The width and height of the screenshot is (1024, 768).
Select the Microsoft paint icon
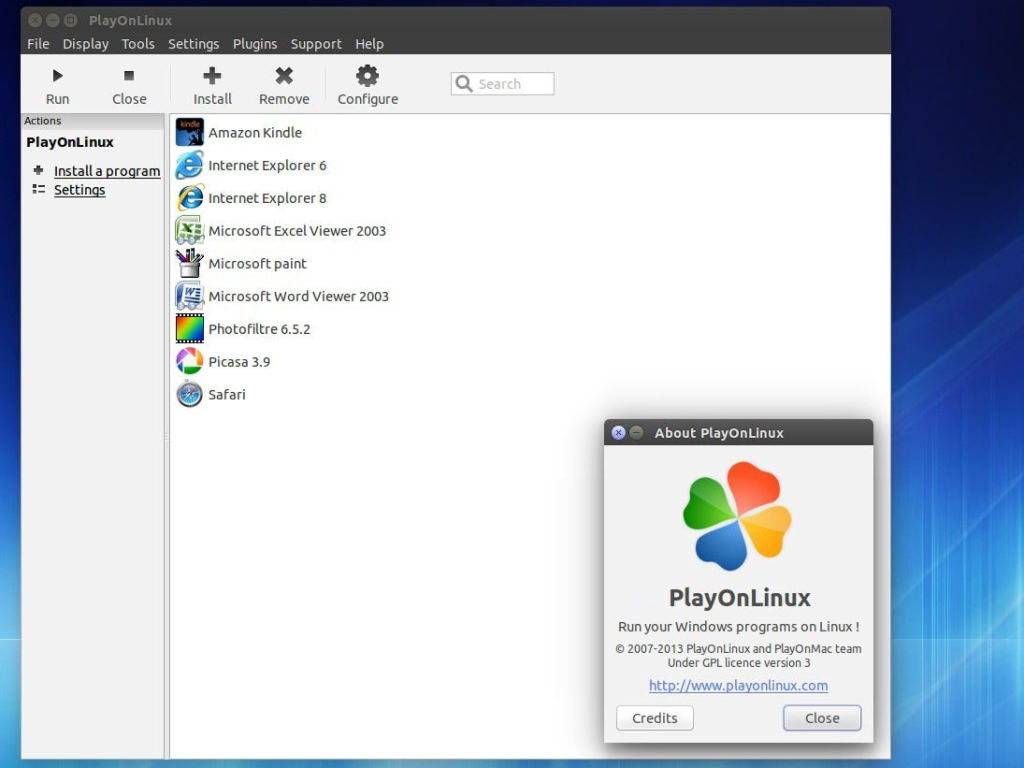[x=189, y=263]
